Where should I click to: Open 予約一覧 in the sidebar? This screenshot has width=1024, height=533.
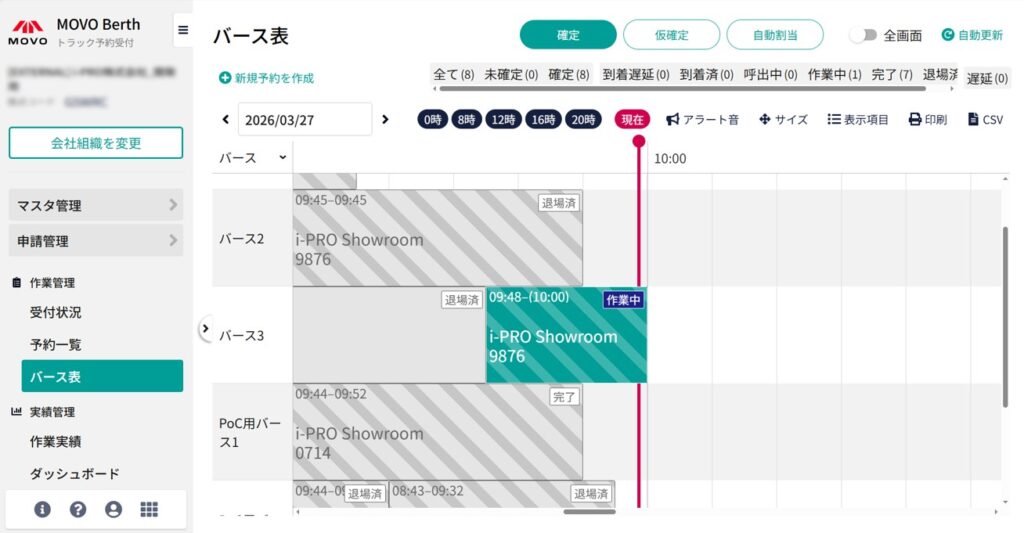click(x=56, y=345)
